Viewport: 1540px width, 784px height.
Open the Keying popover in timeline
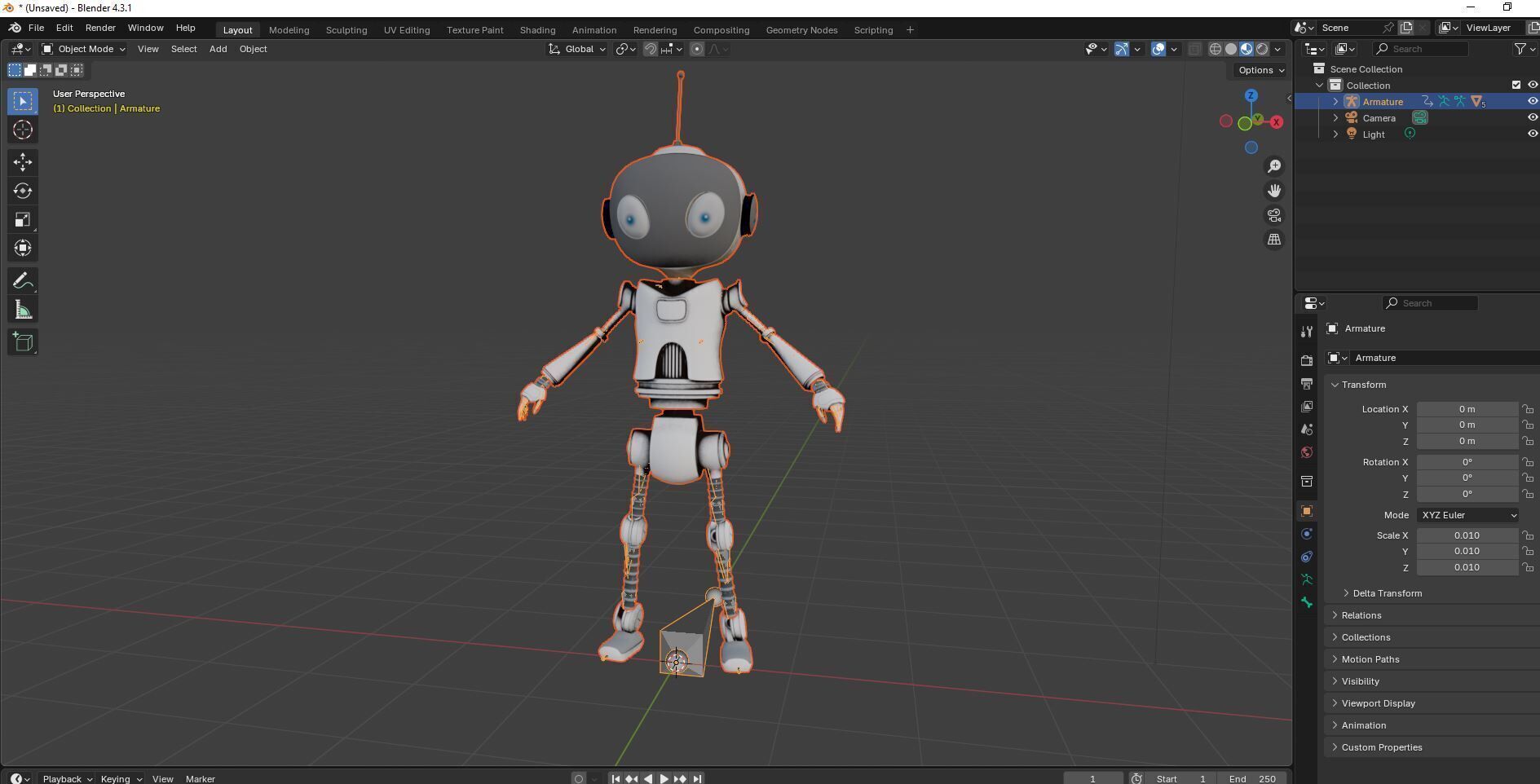(121, 778)
